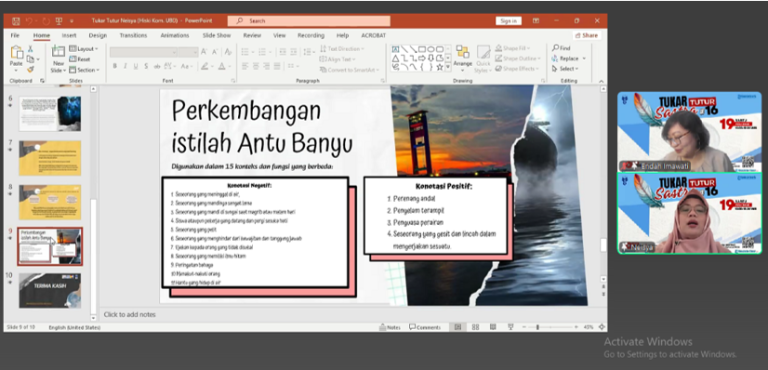The width and height of the screenshot is (768, 370).
Task: Select the triangle shape
Action: point(396,58)
